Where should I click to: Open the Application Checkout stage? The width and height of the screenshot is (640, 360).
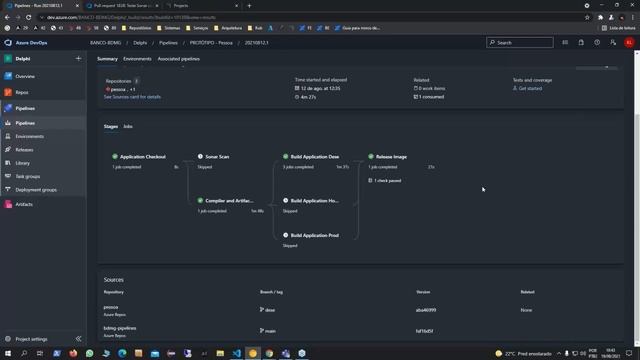pos(142,157)
